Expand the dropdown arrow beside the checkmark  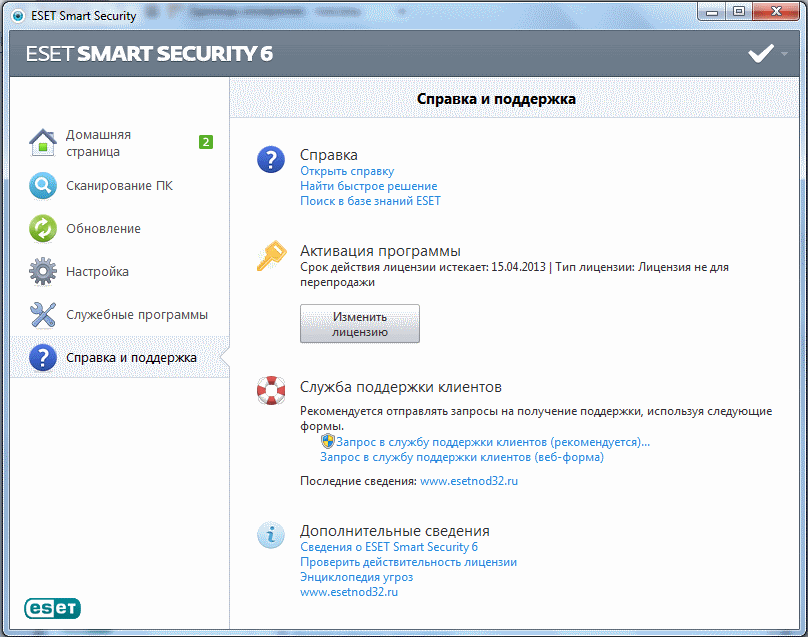click(784, 54)
